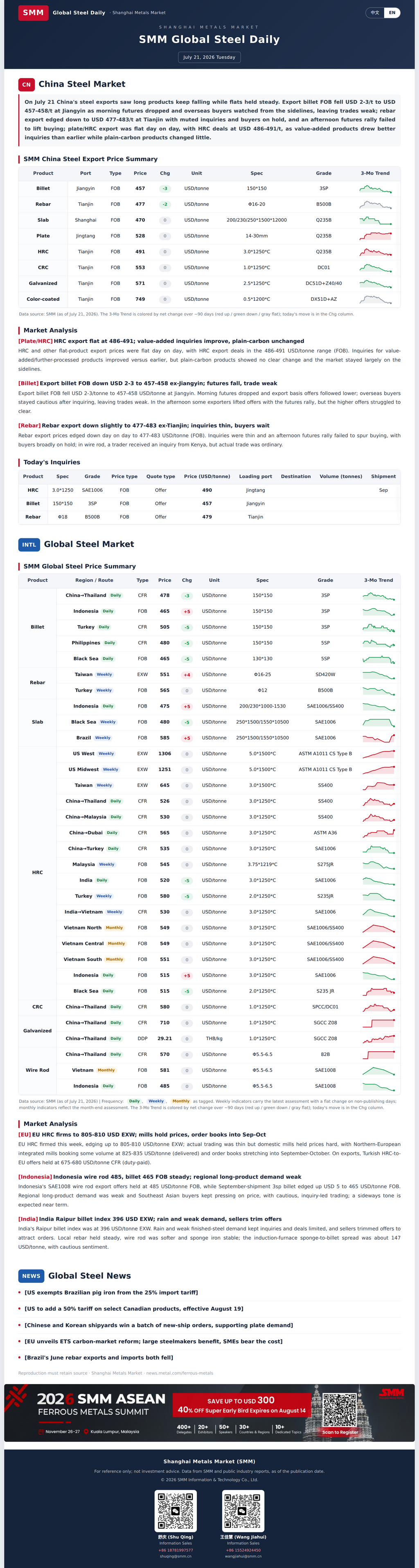Click the Weekly tag beside Taiwan rebar

pyautogui.click(x=104, y=674)
